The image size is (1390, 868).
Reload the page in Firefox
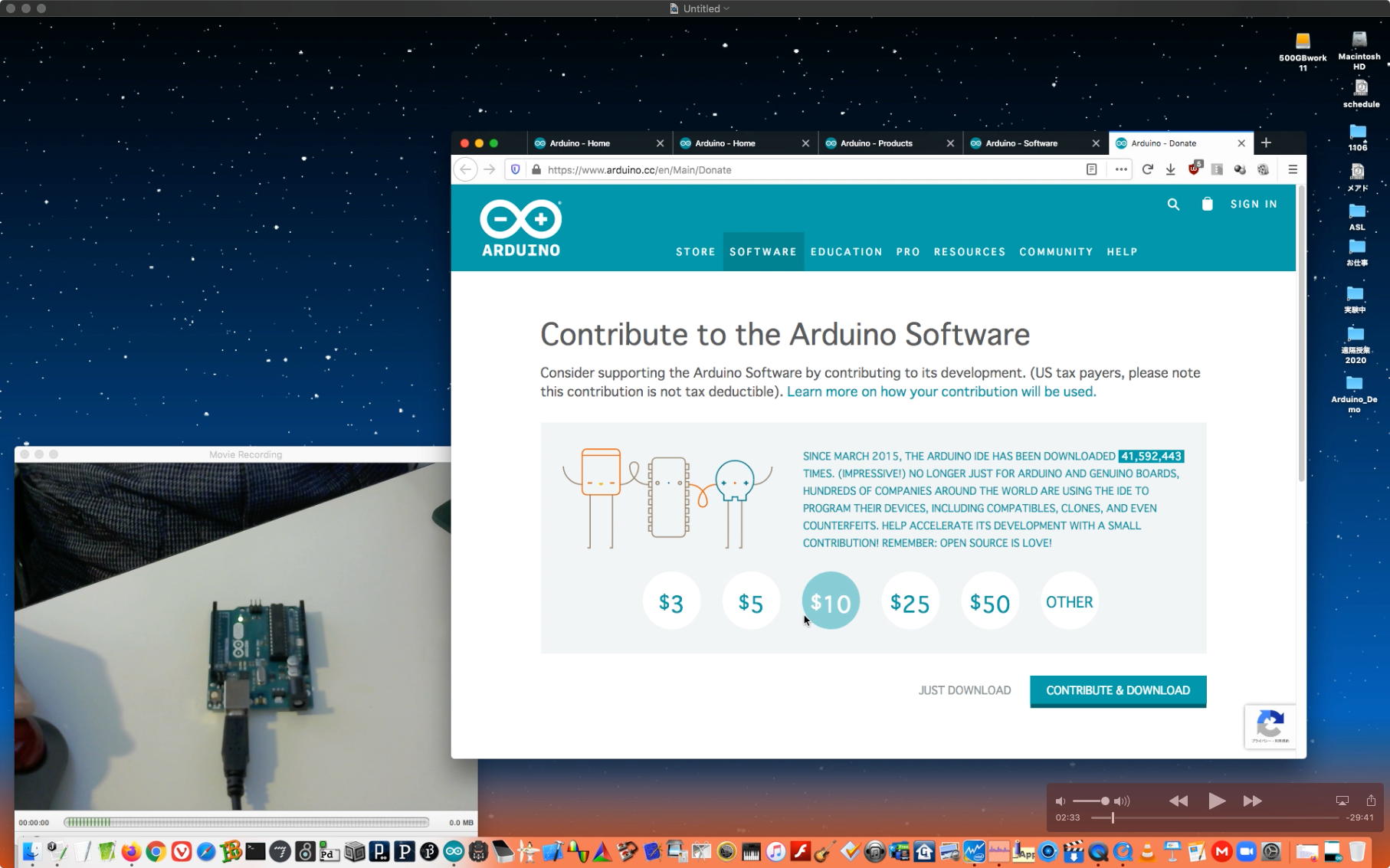(1147, 169)
